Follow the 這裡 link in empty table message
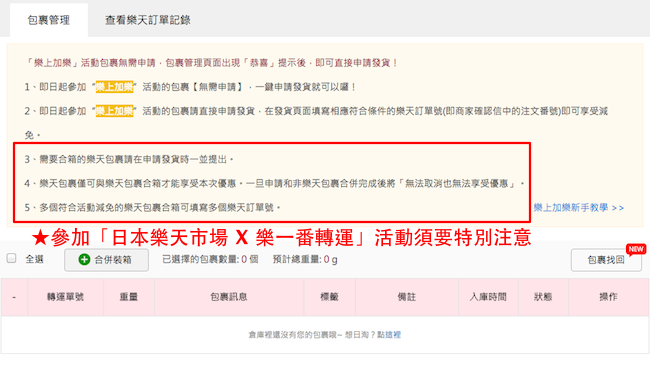The image size is (650, 376). point(393,335)
